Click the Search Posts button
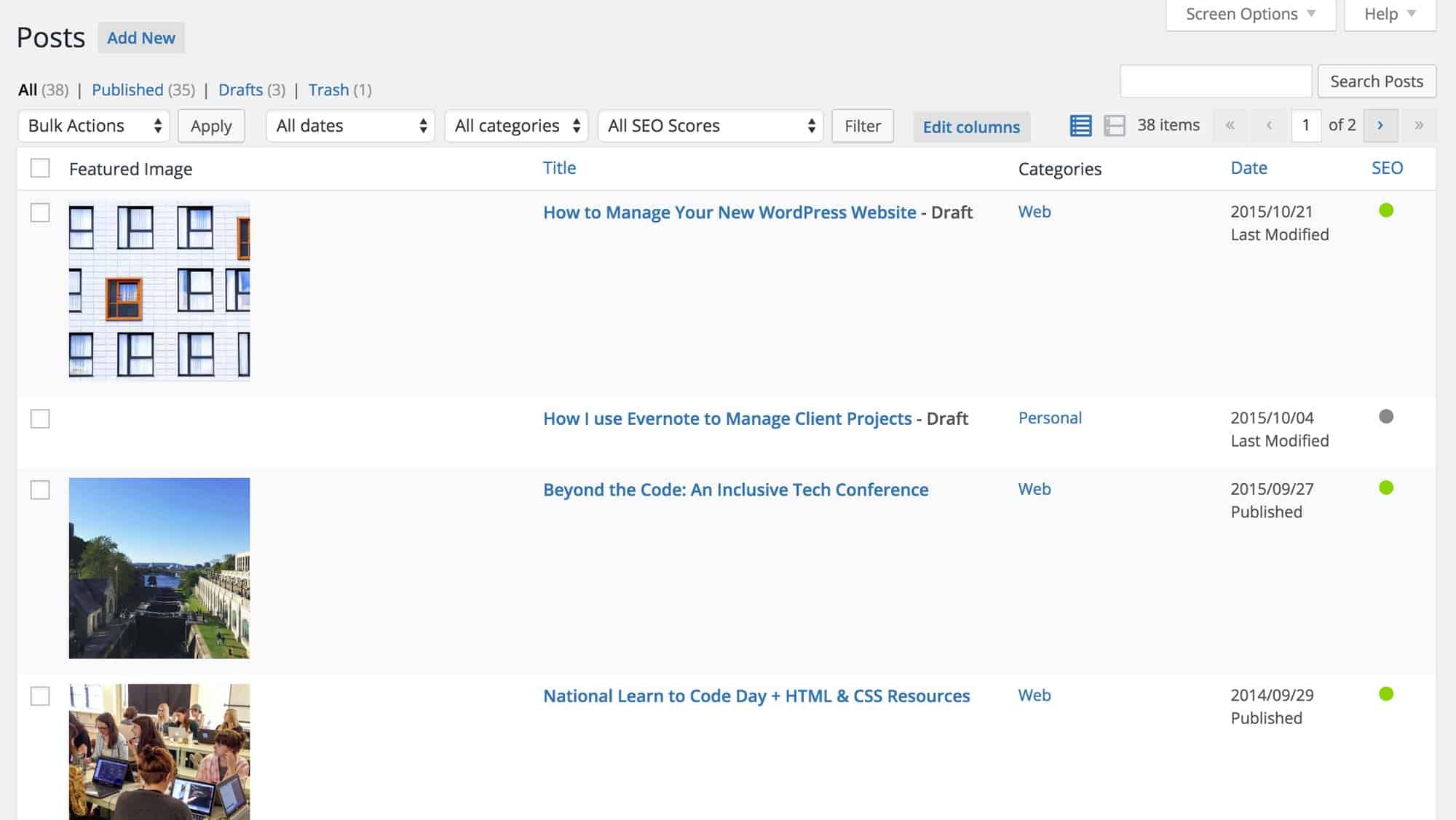Screen dimensions: 1456x820 (x=1377, y=80)
